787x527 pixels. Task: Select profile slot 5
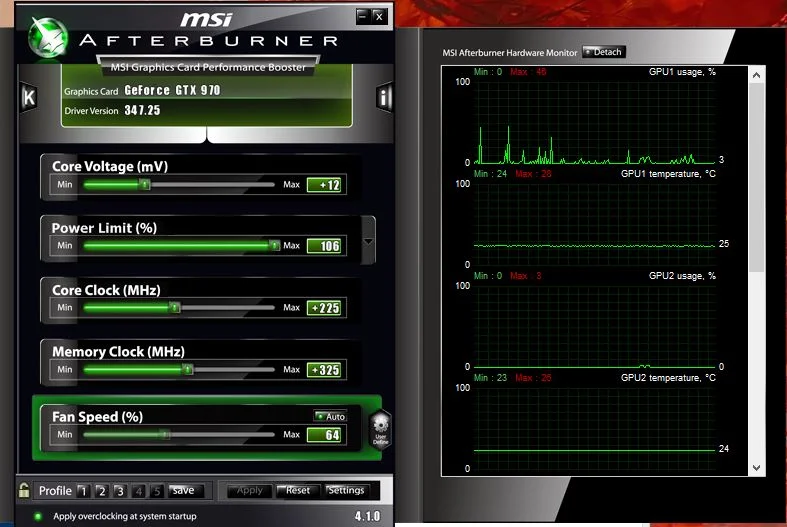point(157,491)
